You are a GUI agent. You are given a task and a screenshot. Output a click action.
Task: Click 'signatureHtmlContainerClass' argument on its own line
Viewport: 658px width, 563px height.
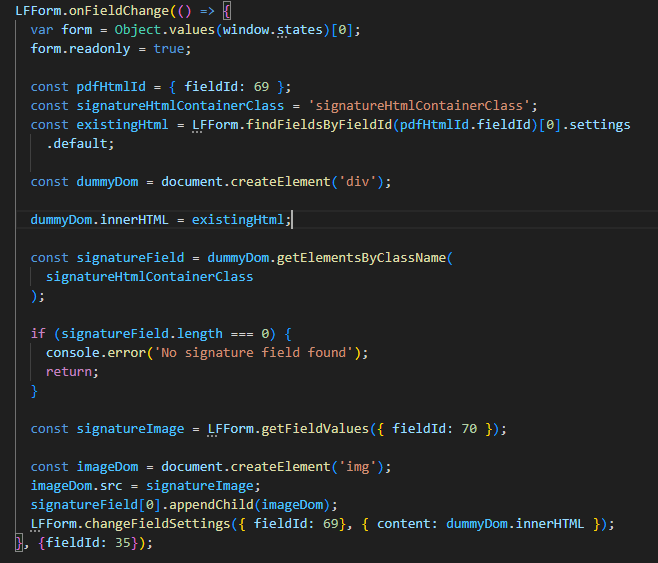coord(149,277)
